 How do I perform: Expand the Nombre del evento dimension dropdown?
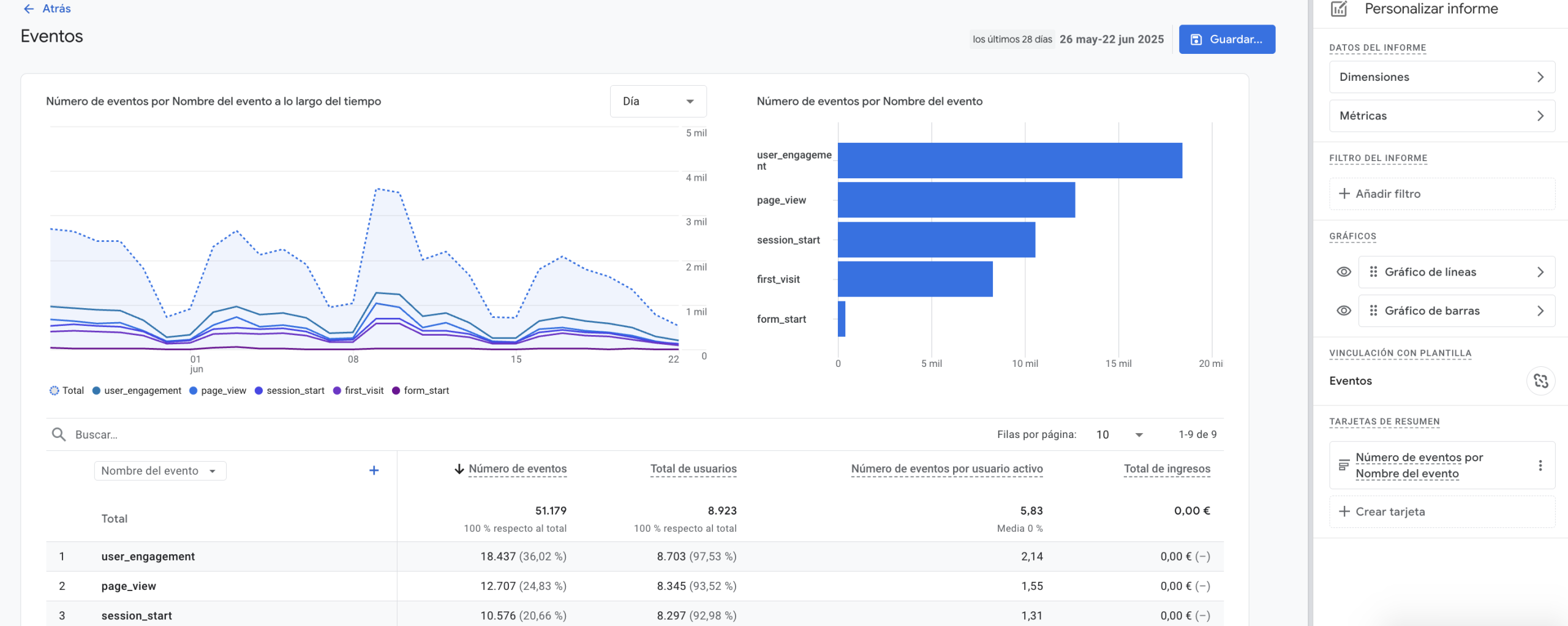(x=160, y=471)
